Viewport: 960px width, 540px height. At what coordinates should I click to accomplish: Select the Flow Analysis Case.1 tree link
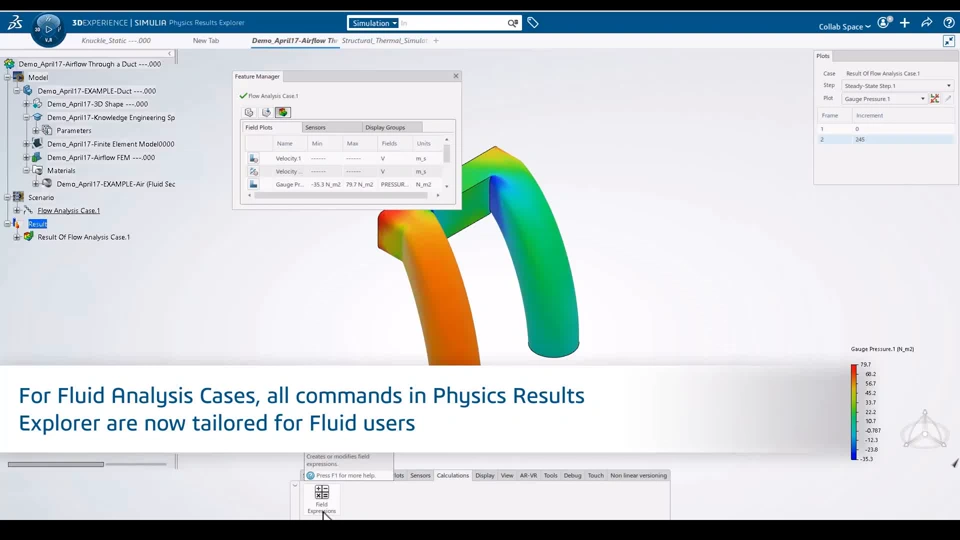click(69, 211)
